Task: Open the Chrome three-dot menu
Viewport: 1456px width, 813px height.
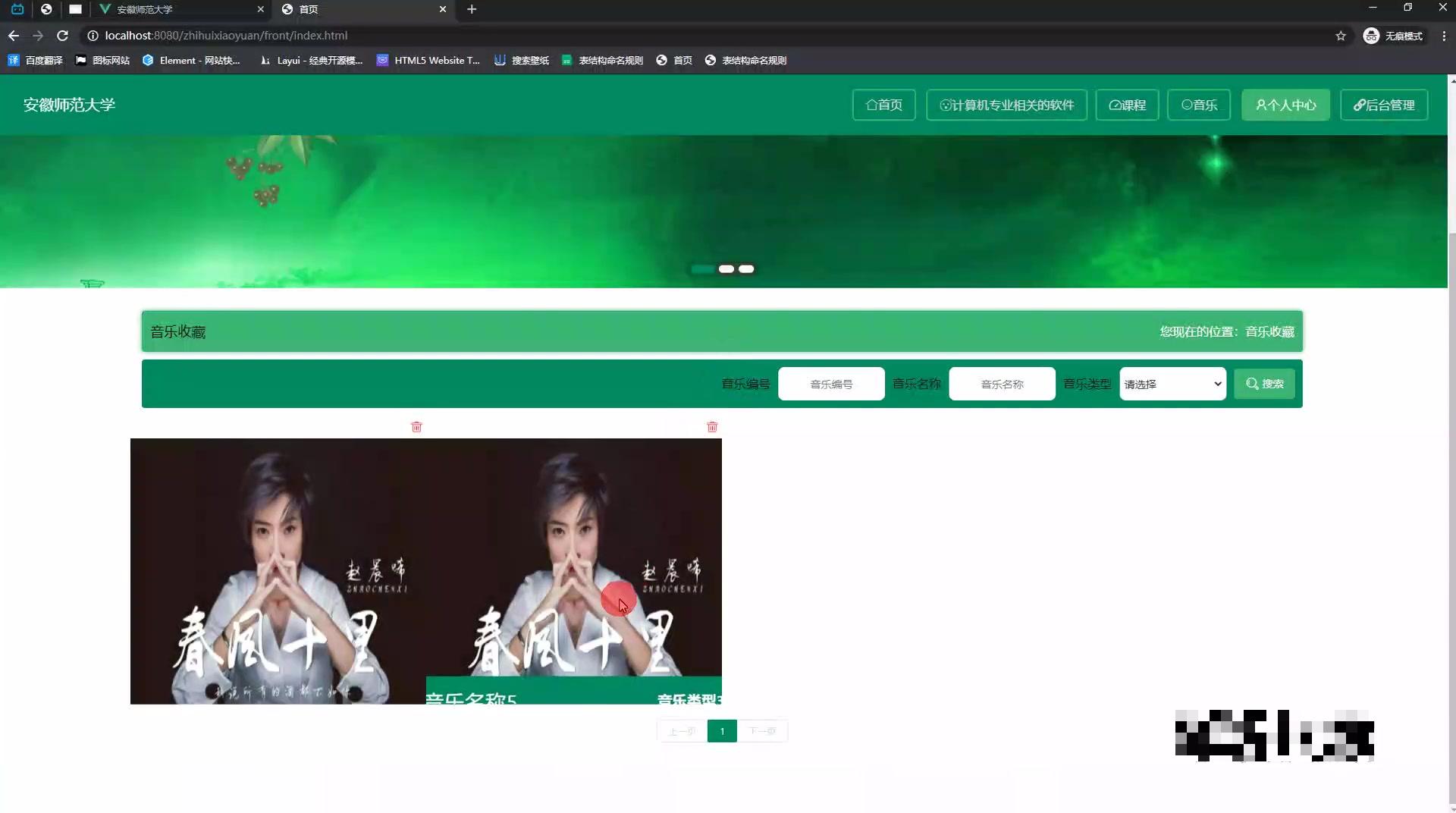Action: pos(1444,36)
